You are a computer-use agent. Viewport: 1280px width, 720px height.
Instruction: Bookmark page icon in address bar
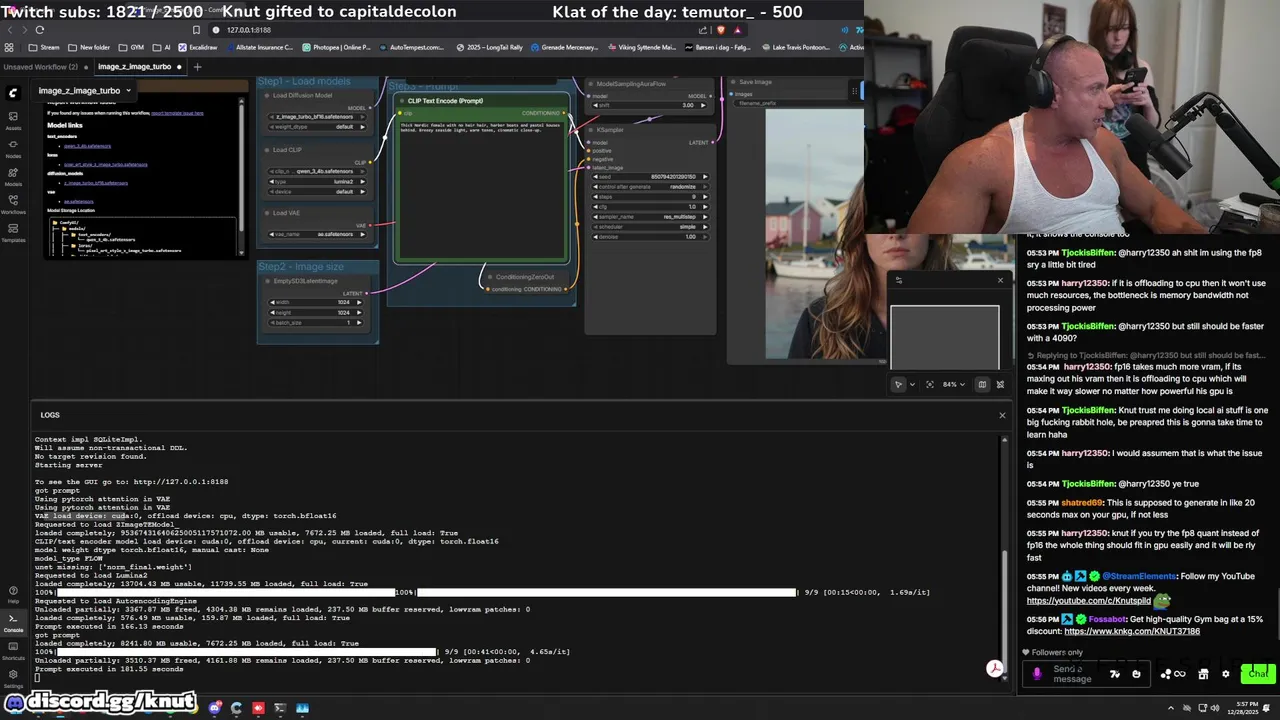196,30
